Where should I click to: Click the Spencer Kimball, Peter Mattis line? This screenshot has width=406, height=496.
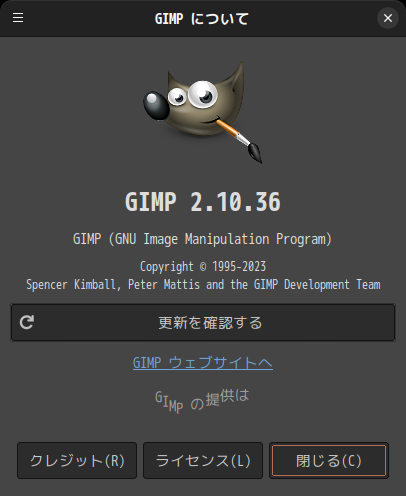pos(203,285)
